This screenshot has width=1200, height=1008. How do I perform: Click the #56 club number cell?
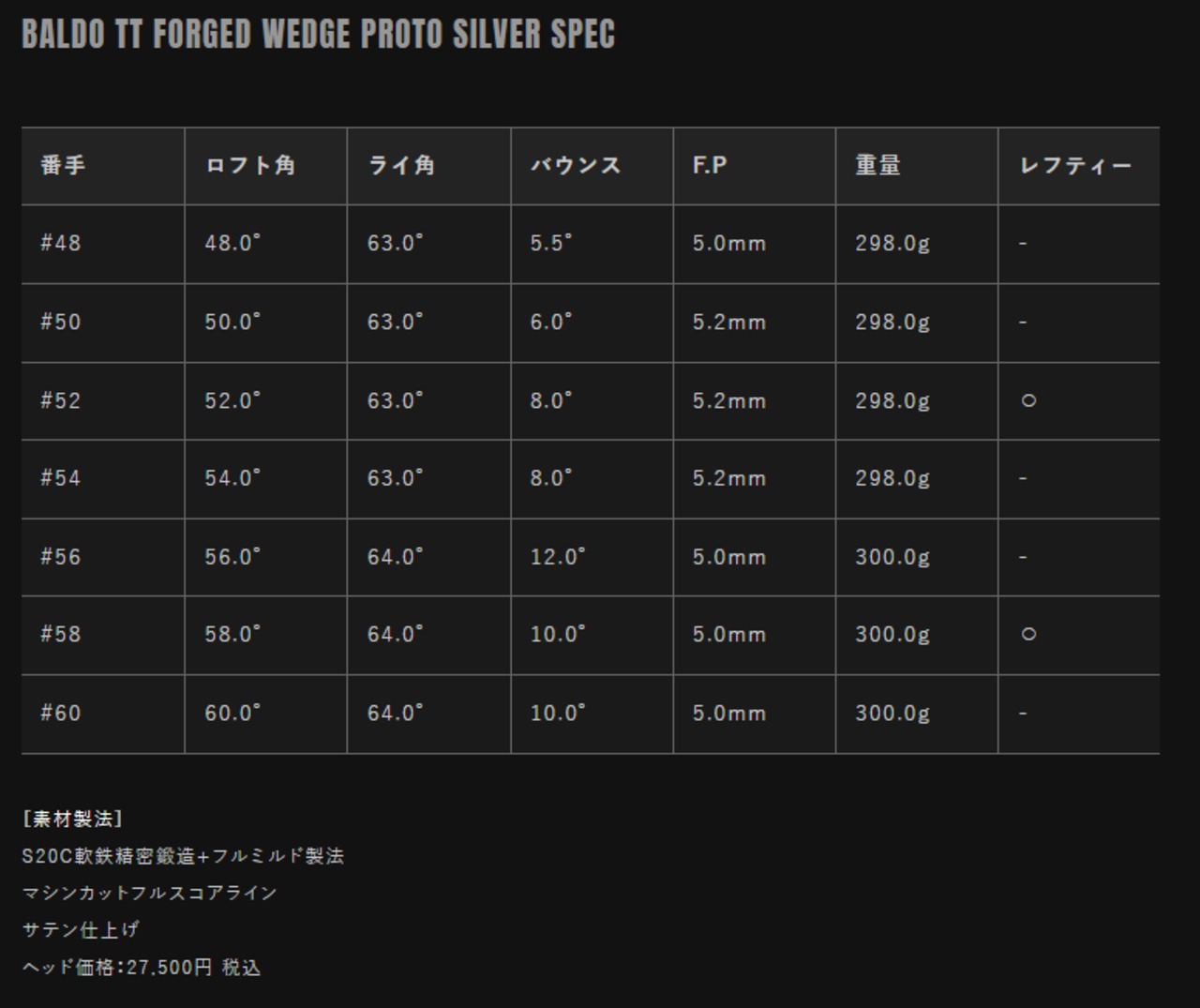pos(61,557)
